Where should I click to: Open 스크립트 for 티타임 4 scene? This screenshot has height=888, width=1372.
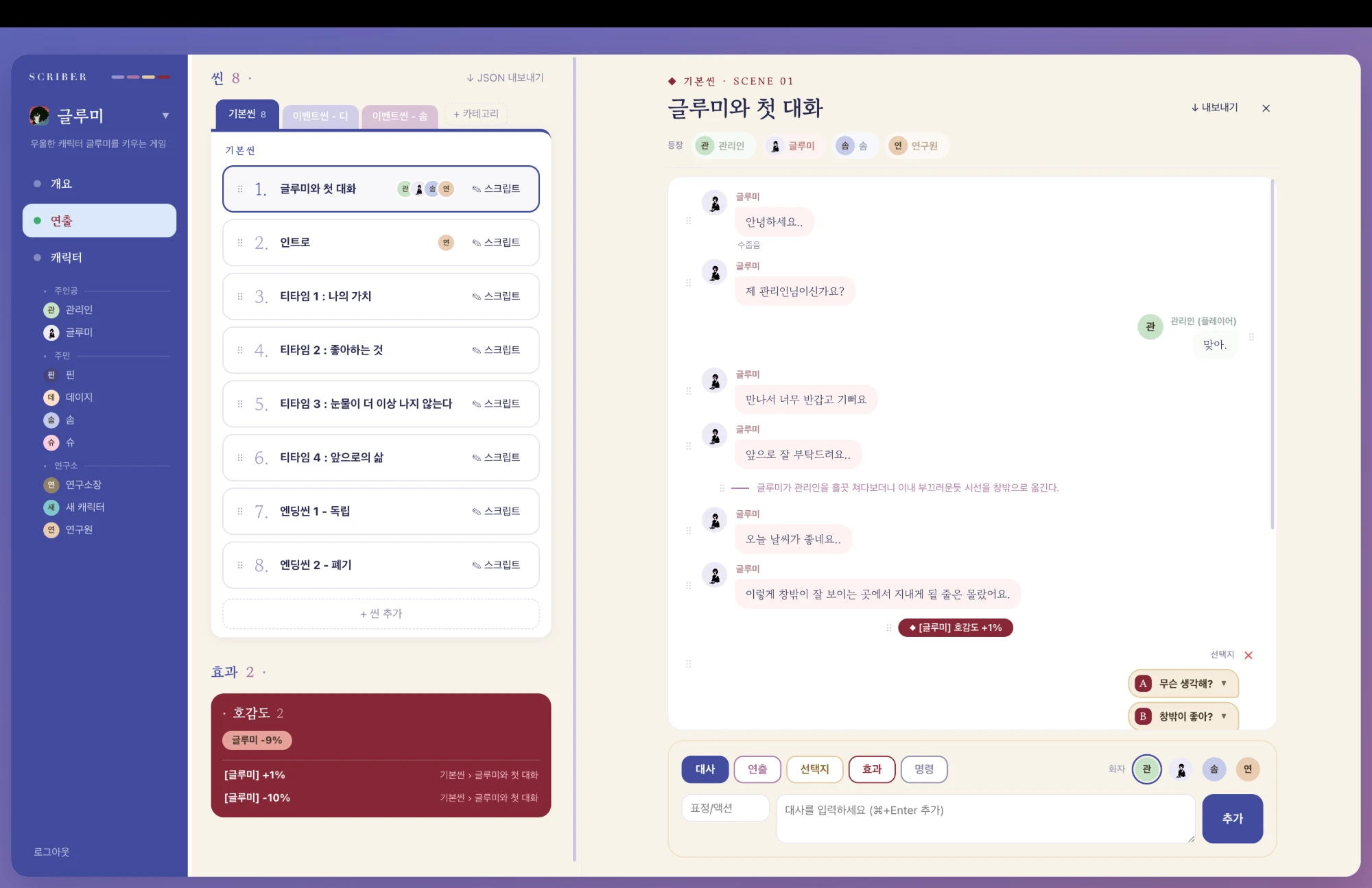(x=496, y=457)
